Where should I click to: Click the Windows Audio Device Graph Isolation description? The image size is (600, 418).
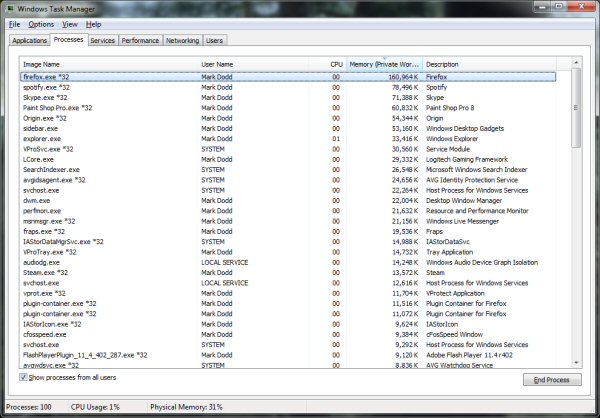point(482,263)
